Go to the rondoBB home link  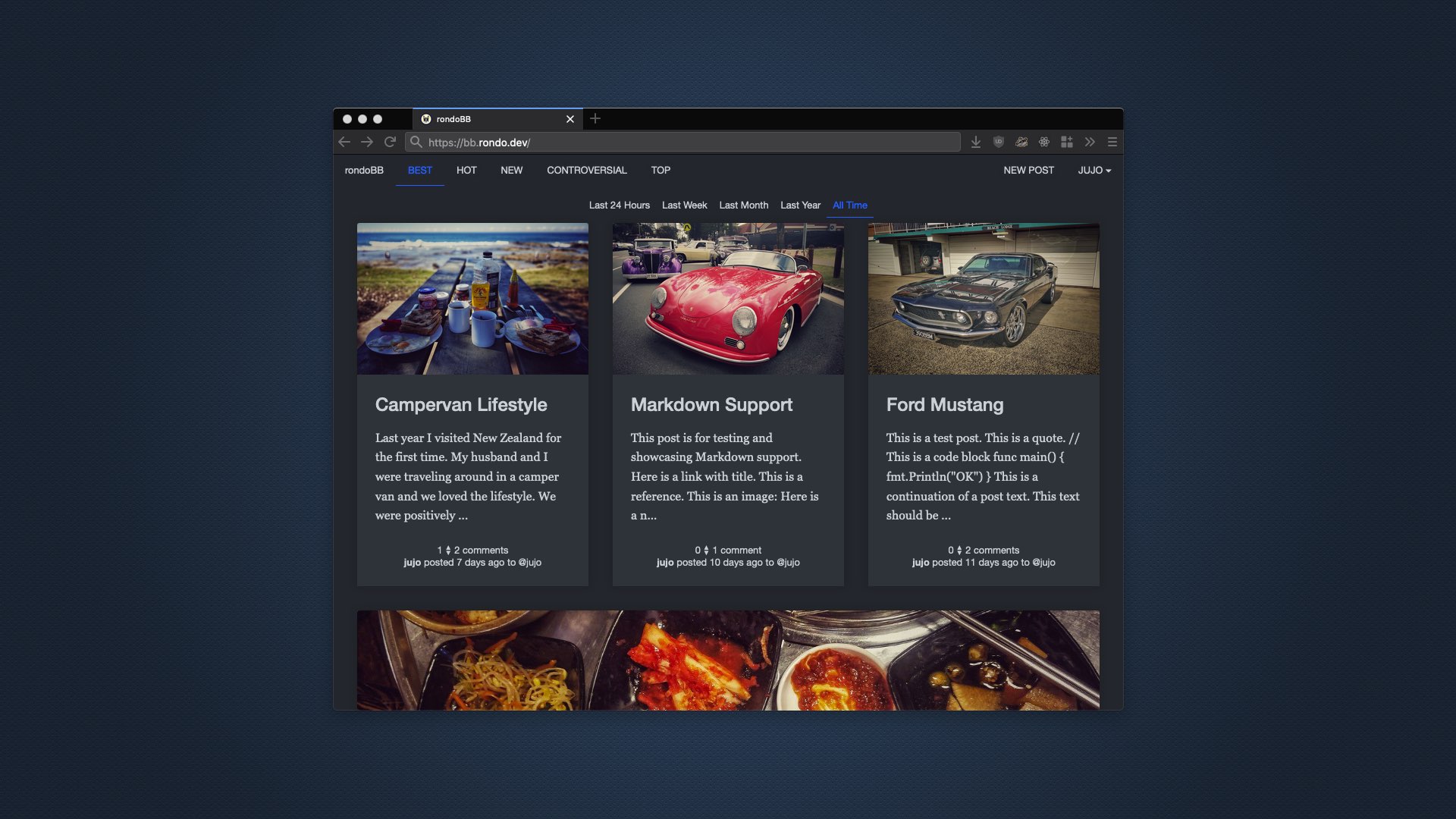tap(364, 170)
